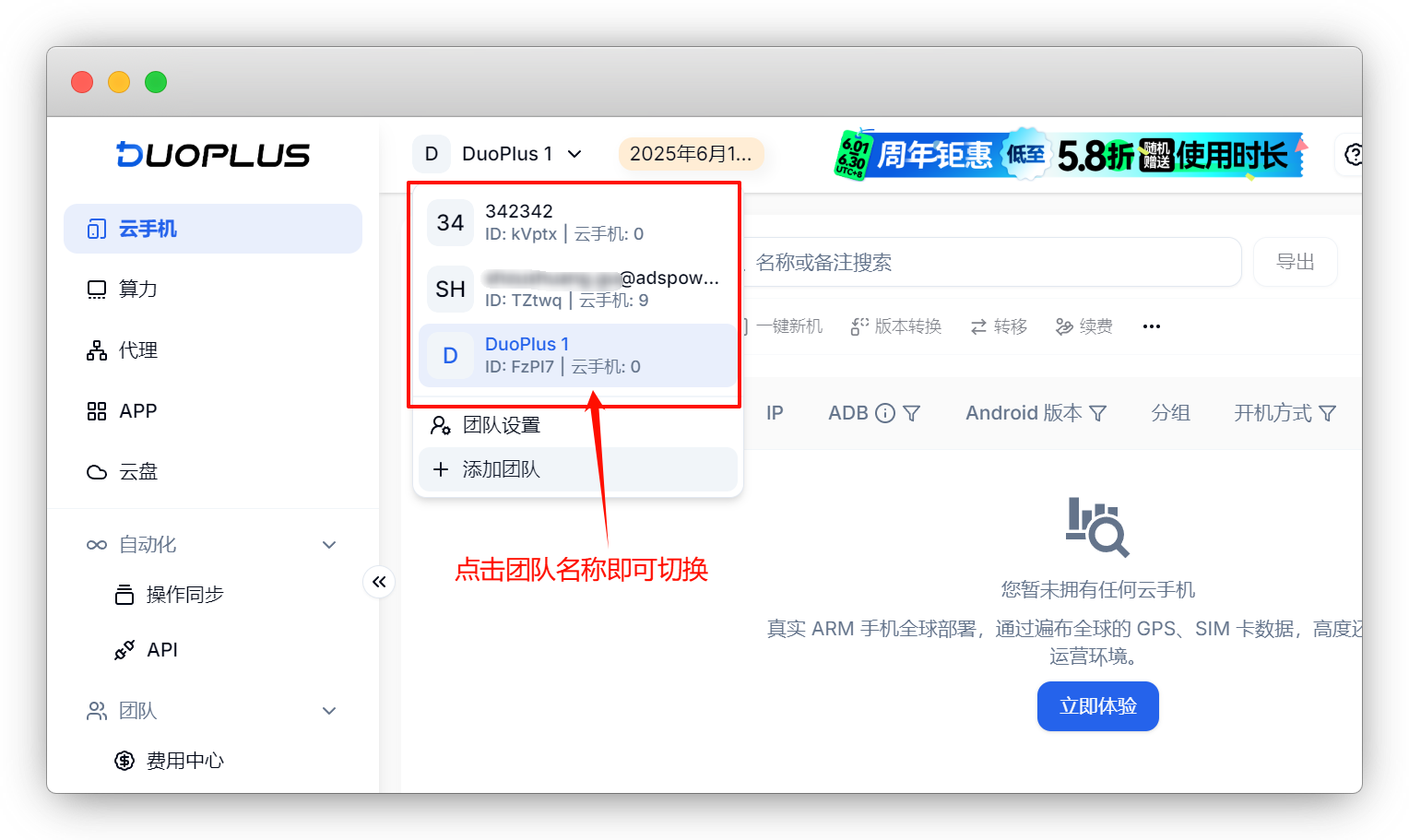Open the more actions ellipsis menu
This screenshot has height=840, width=1409.
tap(1152, 326)
